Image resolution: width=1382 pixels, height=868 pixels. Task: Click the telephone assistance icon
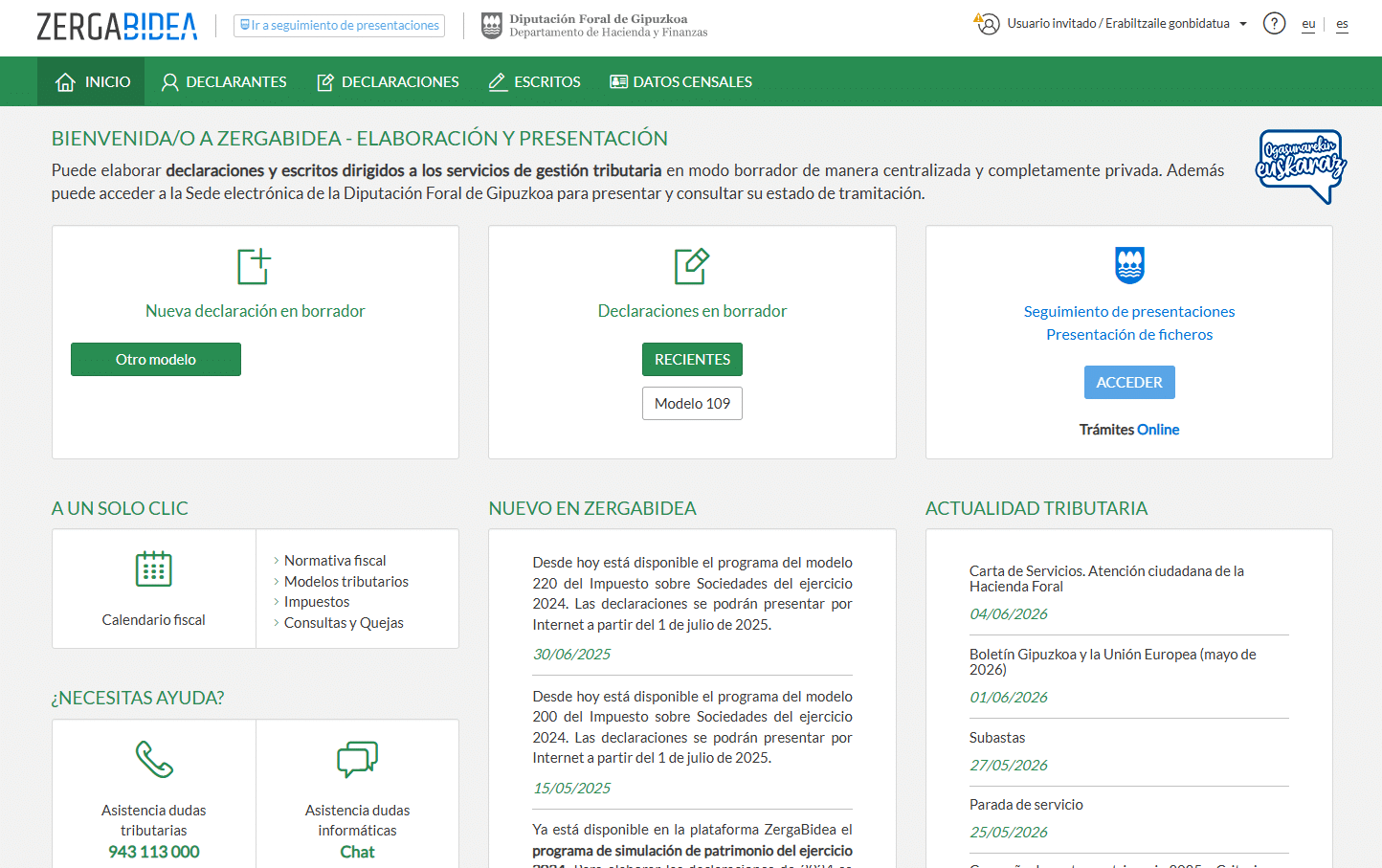tap(154, 759)
